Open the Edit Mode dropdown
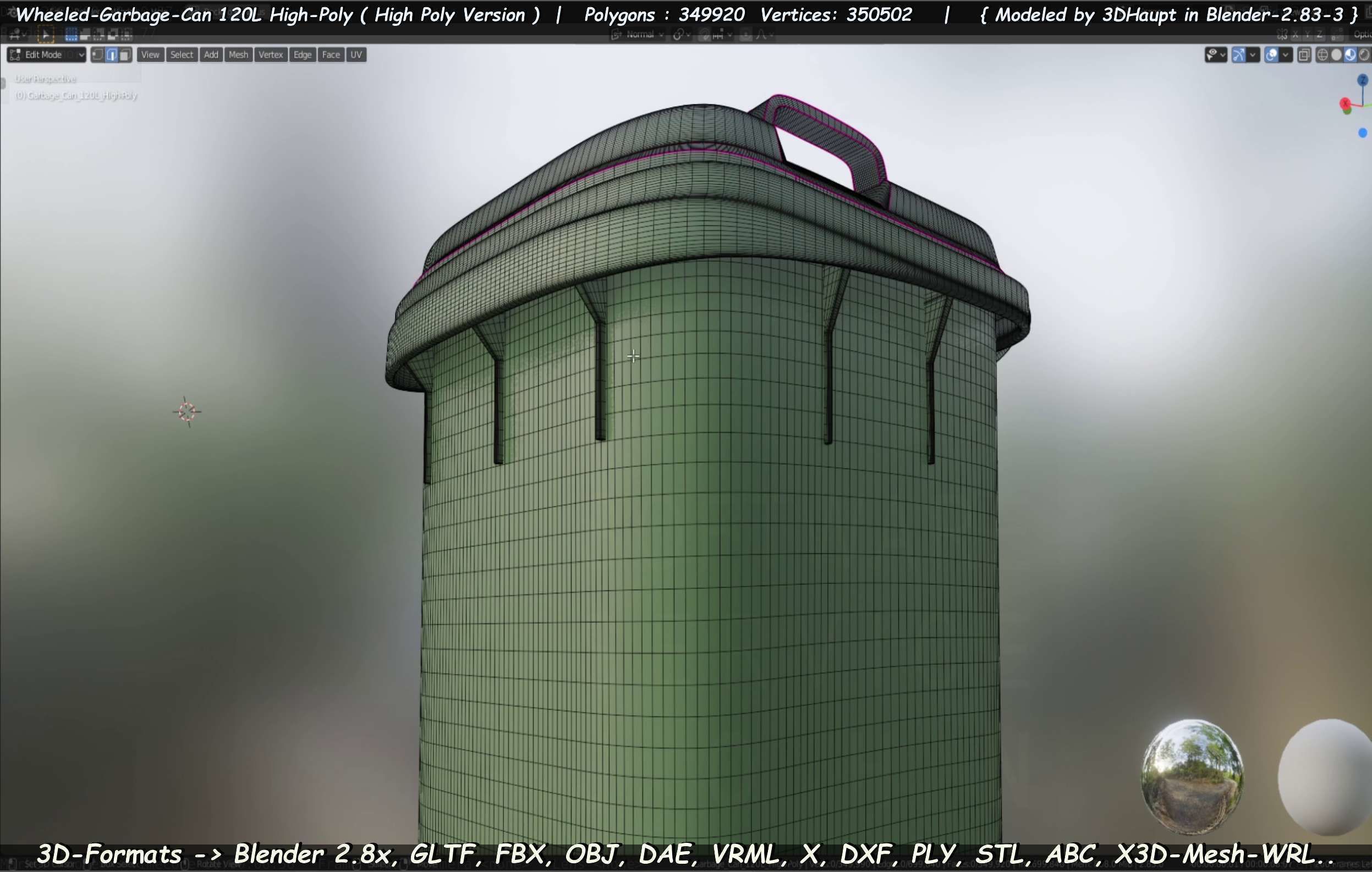The height and width of the screenshot is (872, 1372). [47, 54]
